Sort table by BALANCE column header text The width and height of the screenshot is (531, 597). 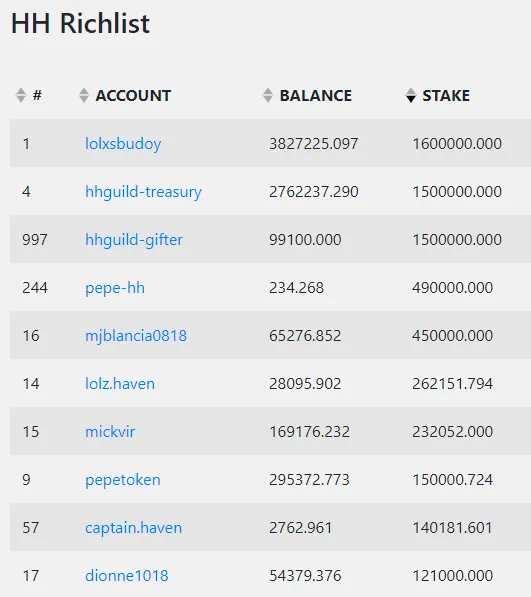tap(316, 96)
